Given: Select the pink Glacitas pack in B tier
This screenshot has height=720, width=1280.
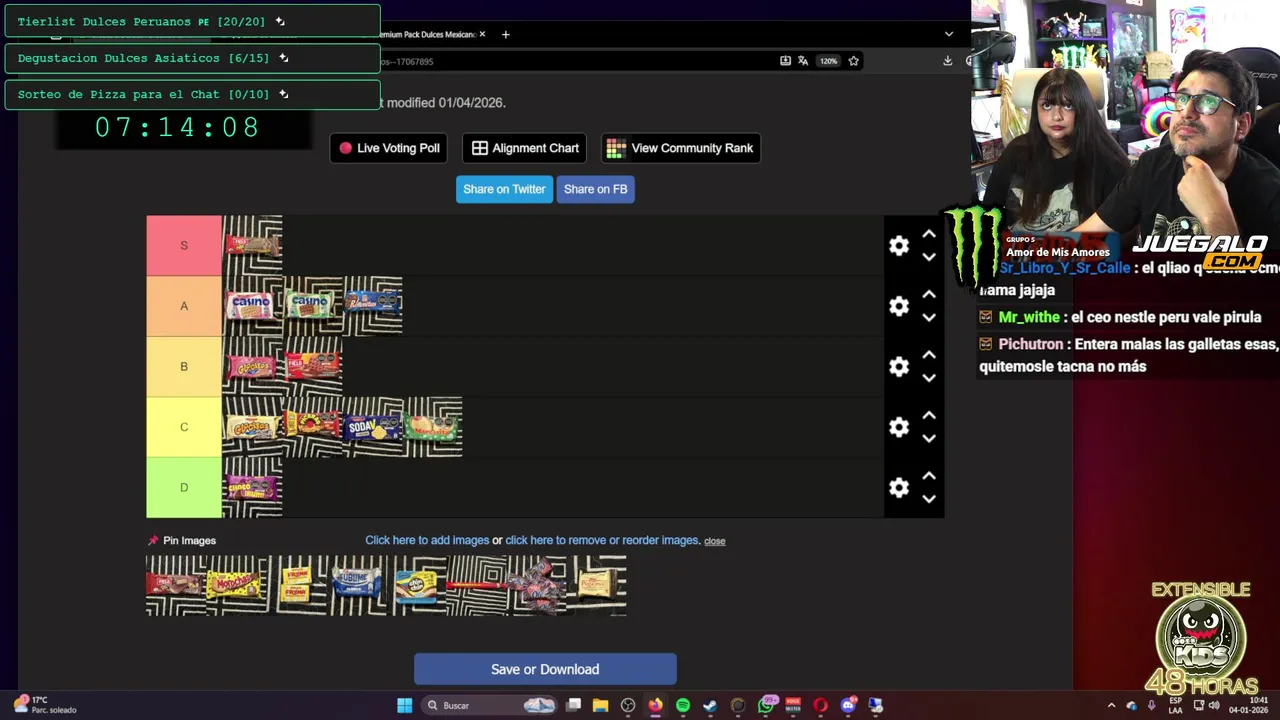Looking at the screenshot, I should tap(252, 366).
